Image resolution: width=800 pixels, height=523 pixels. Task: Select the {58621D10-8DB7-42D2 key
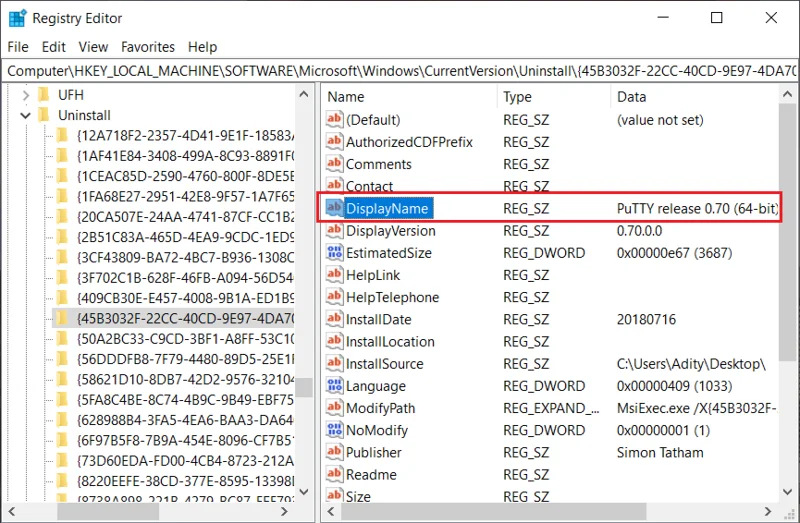[x=185, y=380]
